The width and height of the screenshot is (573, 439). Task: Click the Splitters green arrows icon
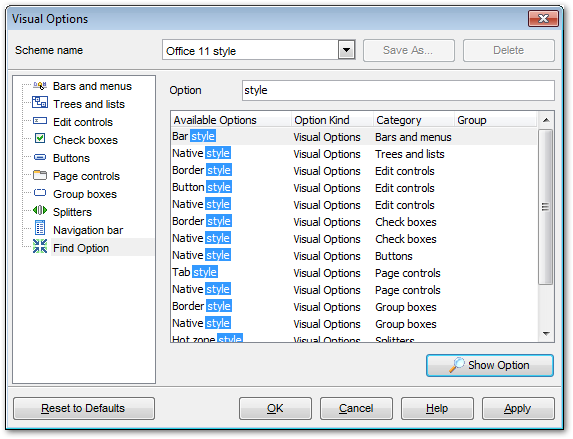click(x=40, y=210)
